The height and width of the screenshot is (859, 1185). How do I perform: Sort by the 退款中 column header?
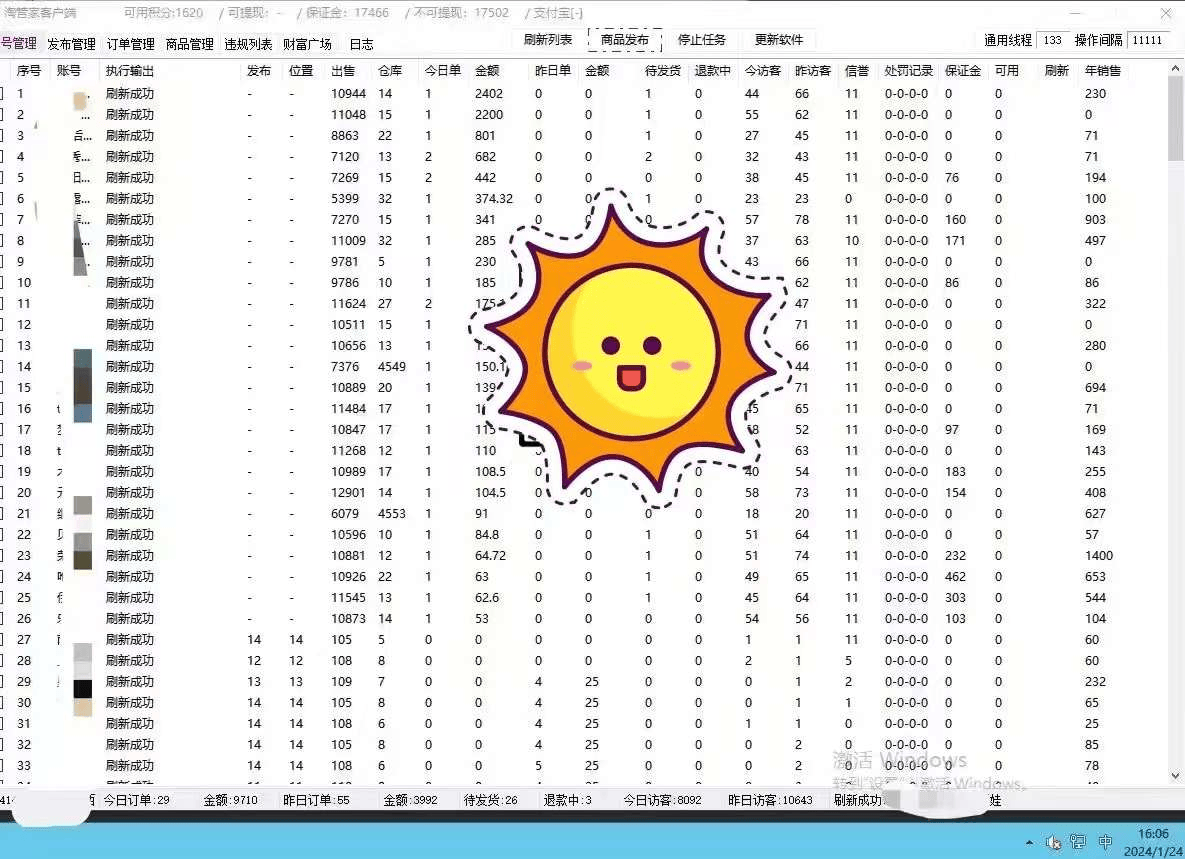point(713,70)
